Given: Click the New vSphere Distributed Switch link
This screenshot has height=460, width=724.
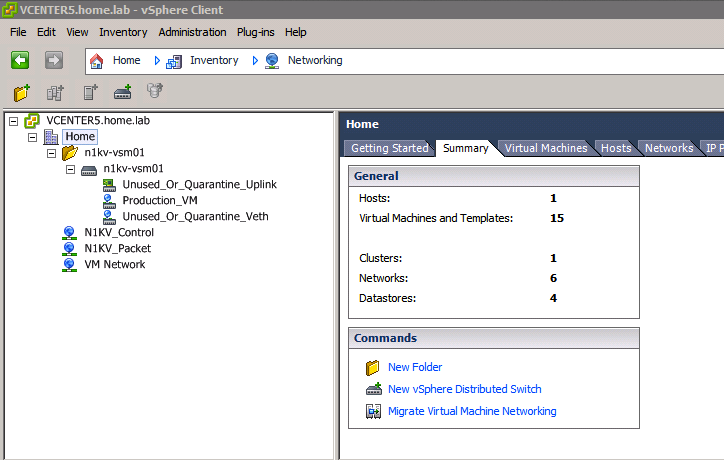Looking at the screenshot, I should click(x=464, y=389).
